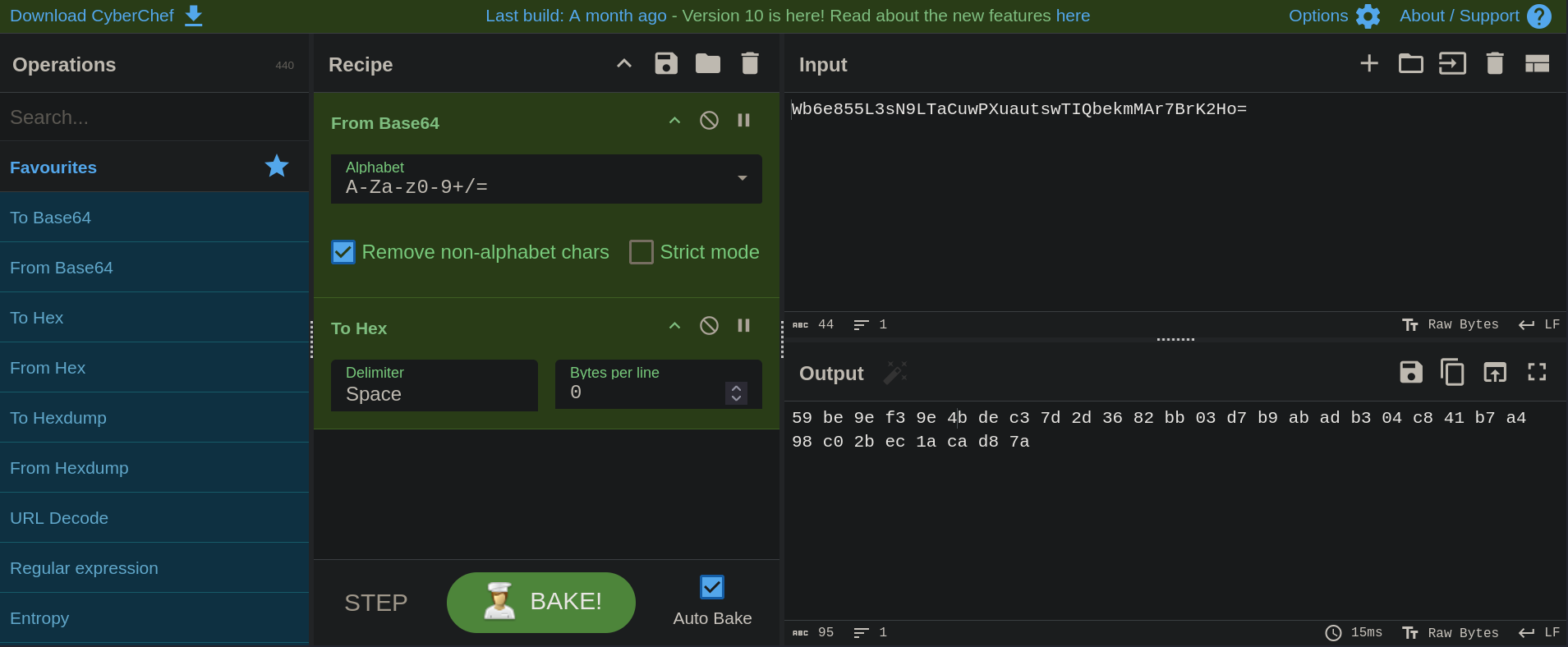Toggle Remove non-alphabet chars checkbox
This screenshot has height=647, width=1568.
click(x=343, y=252)
